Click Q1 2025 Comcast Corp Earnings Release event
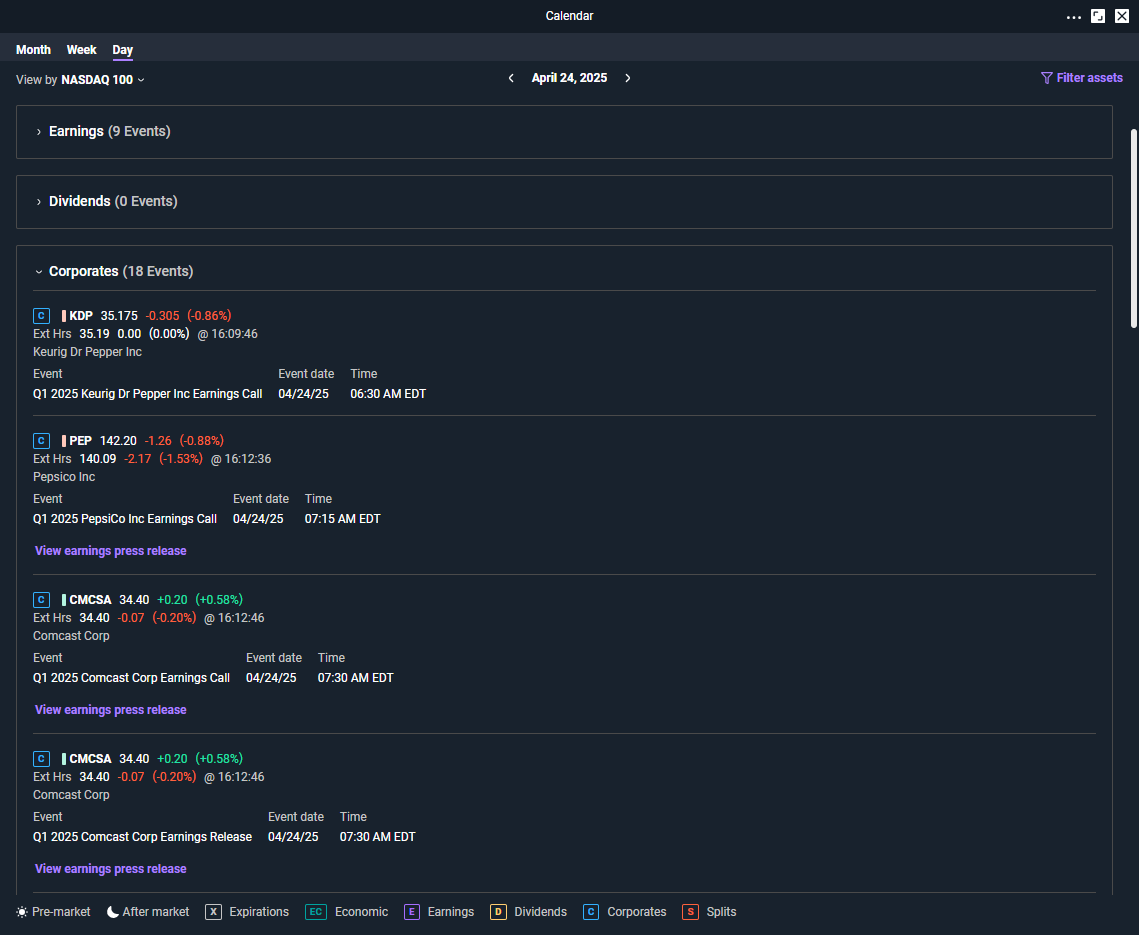Screen dimensions: 1139x935 click(142, 837)
